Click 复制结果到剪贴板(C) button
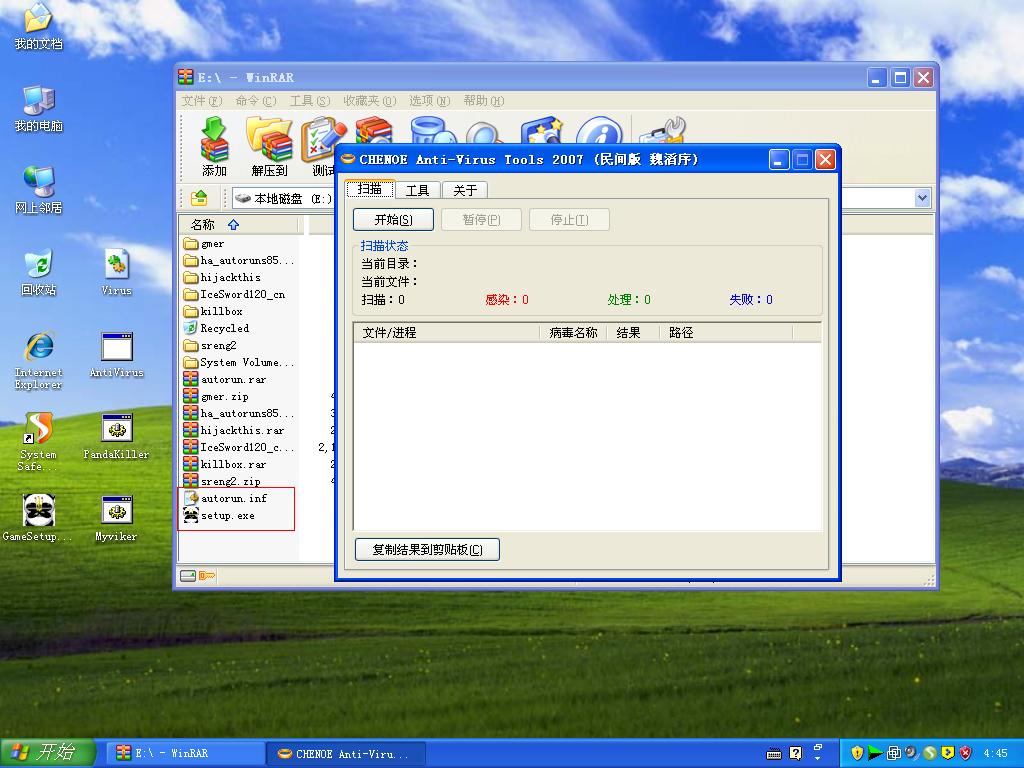Viewport: 1024px width, 768px height. click(427, 549)
